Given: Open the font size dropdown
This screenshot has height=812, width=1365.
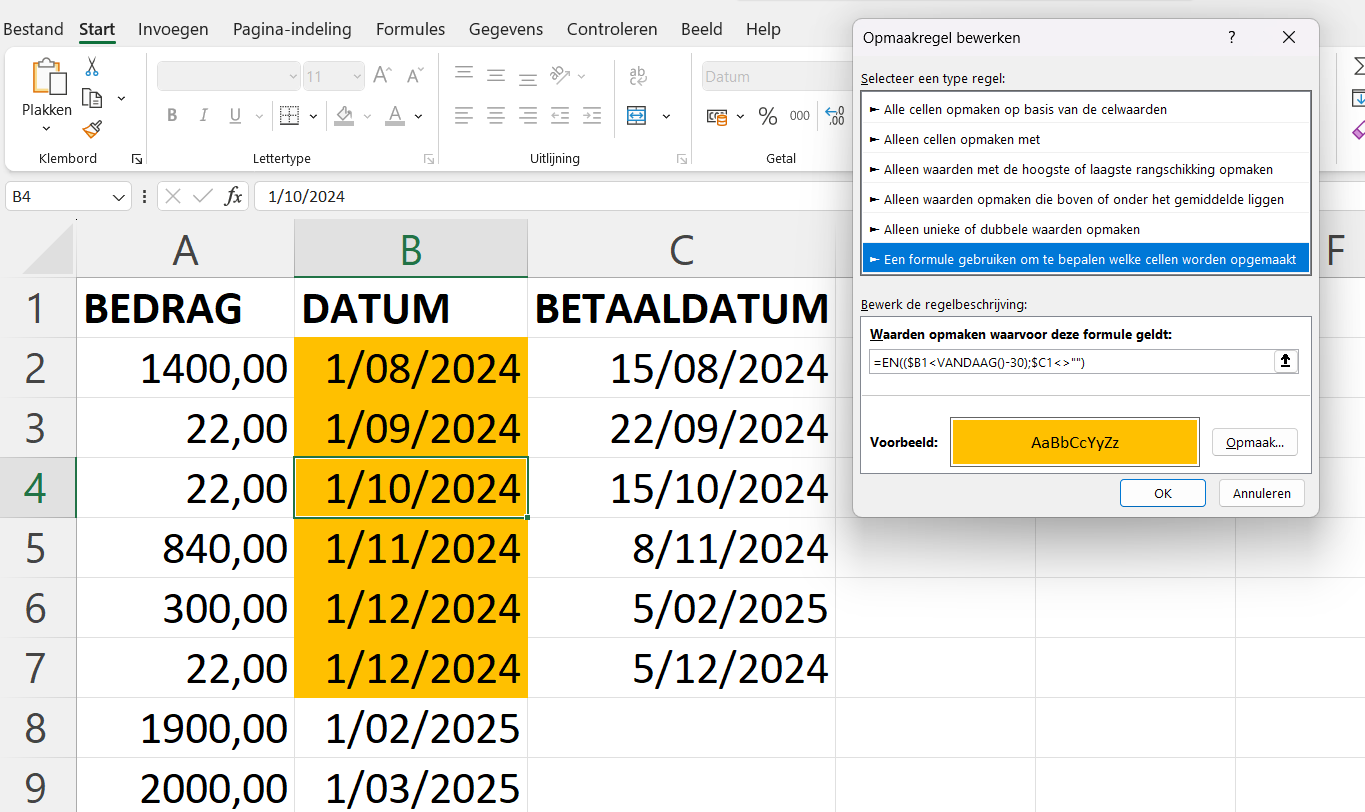Looking at the screenshot, I should click(357, 76).
